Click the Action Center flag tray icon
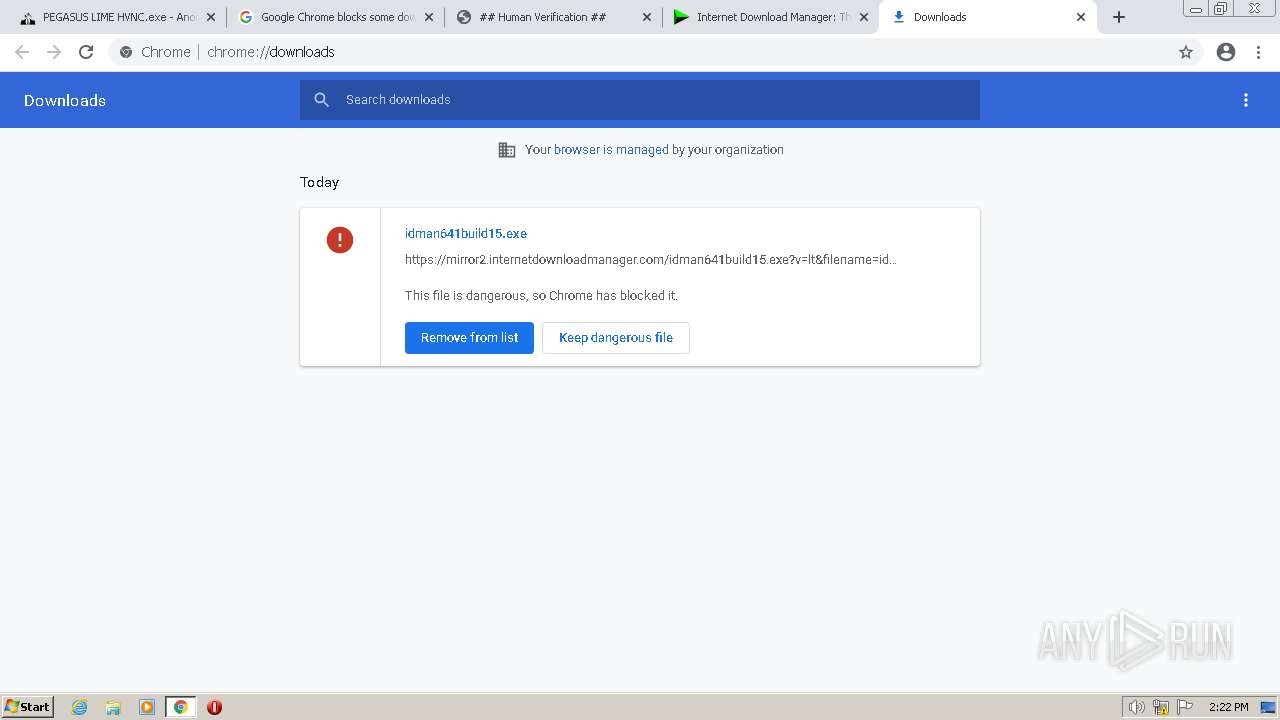Image resolution: width=1280 pixels, height=720 pixels. 1185,707
